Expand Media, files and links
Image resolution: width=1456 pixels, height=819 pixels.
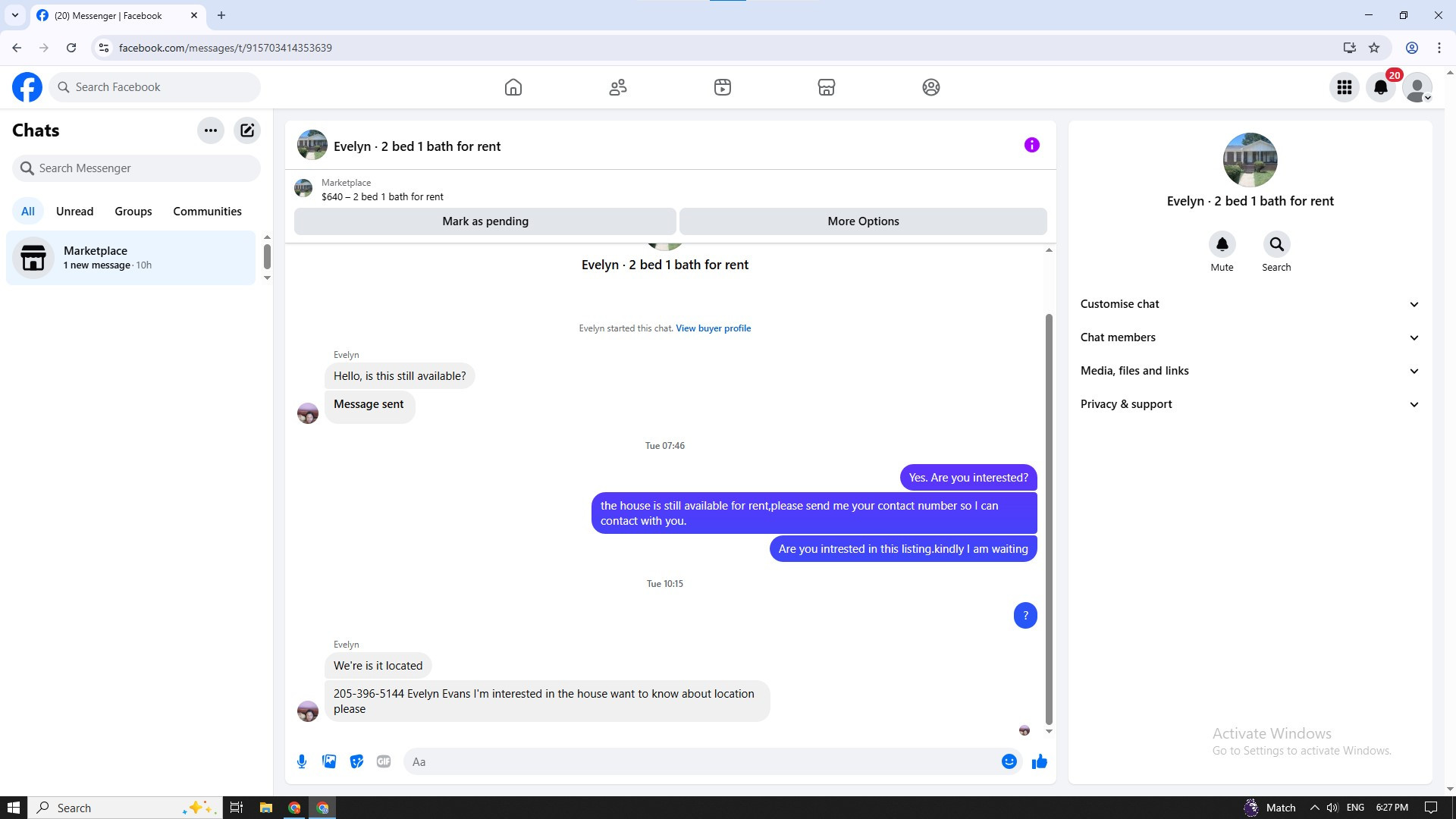tap(1250, 371)
